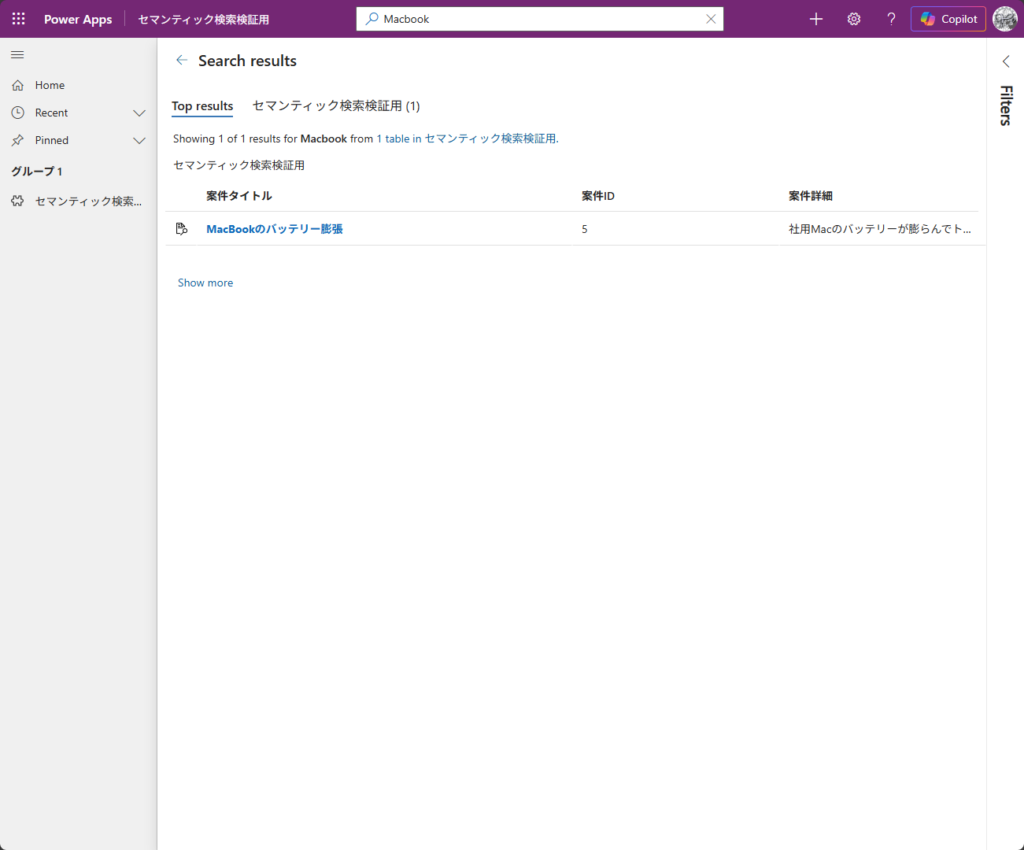Click the user profile avatar
This screenshot has height=850, width=1024.
[1004, 19]
